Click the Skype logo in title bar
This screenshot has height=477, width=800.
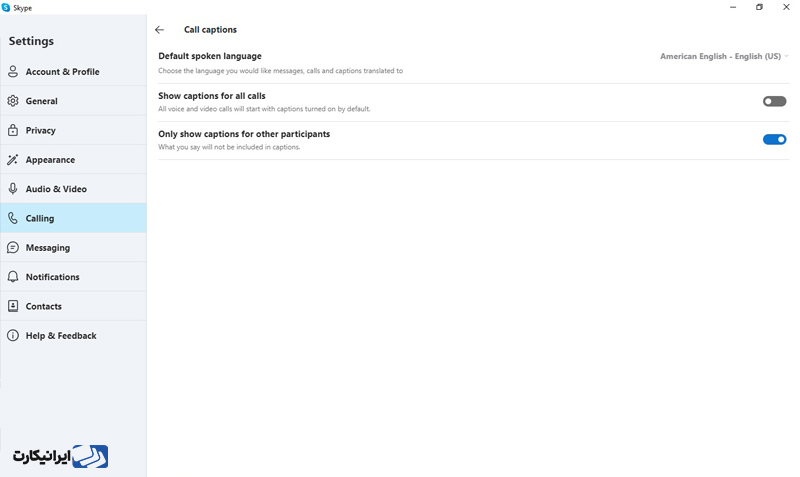pos(6,8)
